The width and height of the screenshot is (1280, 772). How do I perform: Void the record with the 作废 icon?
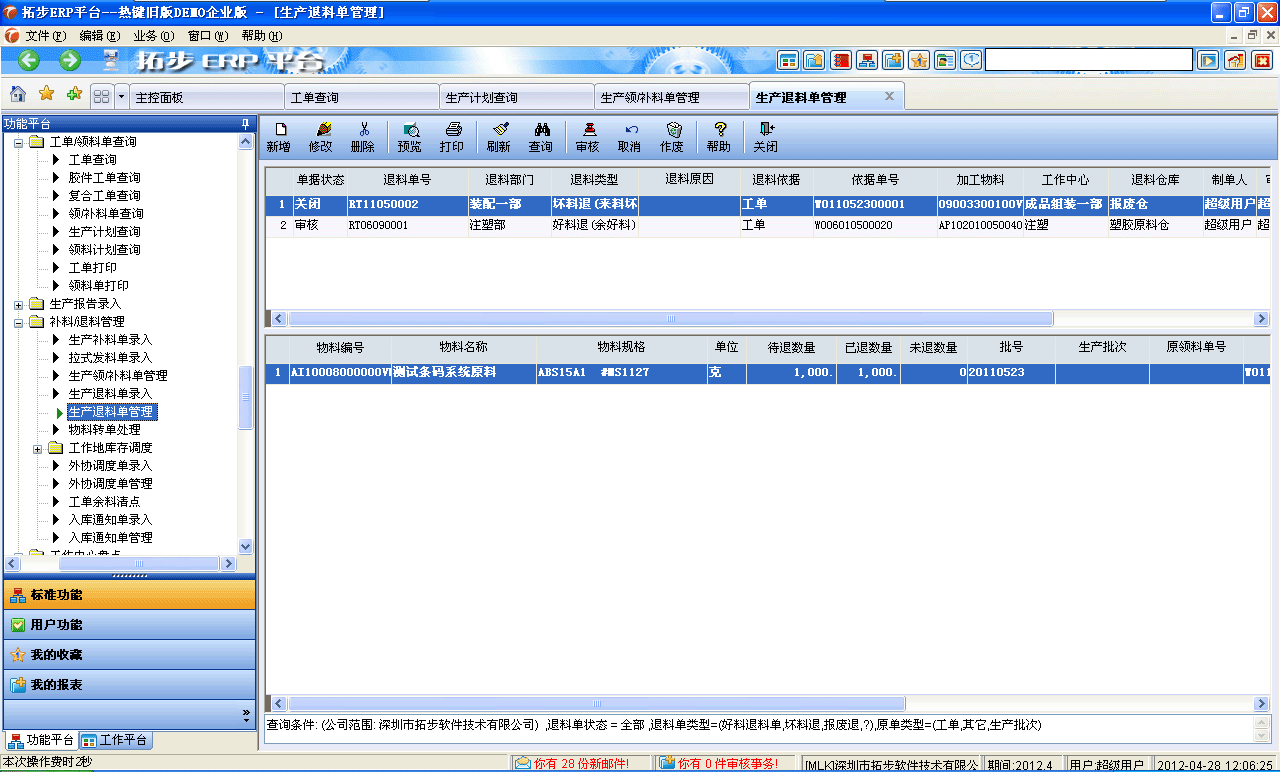click(672, 136)
